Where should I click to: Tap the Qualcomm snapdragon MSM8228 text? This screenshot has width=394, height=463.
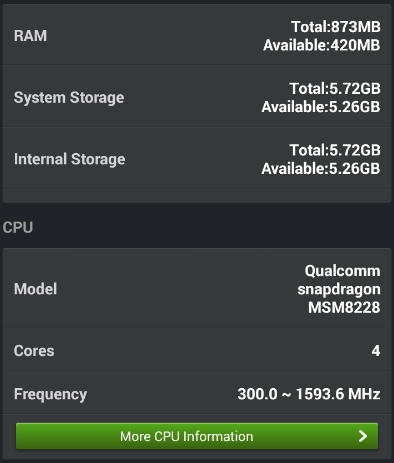pyautogui.click(x=339, y=289)
